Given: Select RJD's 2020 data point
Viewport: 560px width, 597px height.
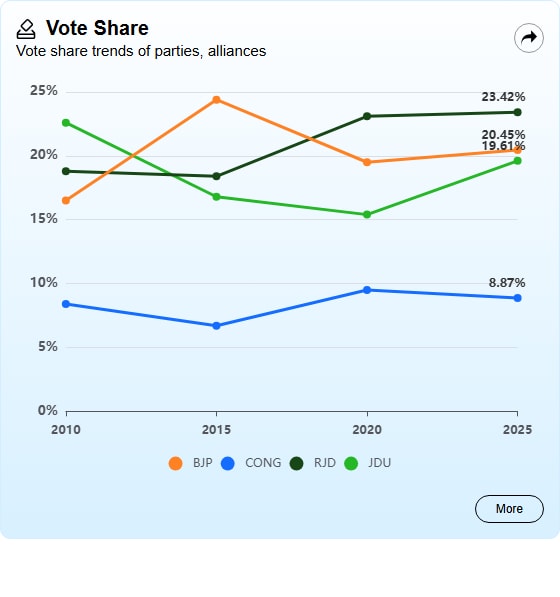Looking at the screenshot, I should pyautogui.click(x=367, y=116).
